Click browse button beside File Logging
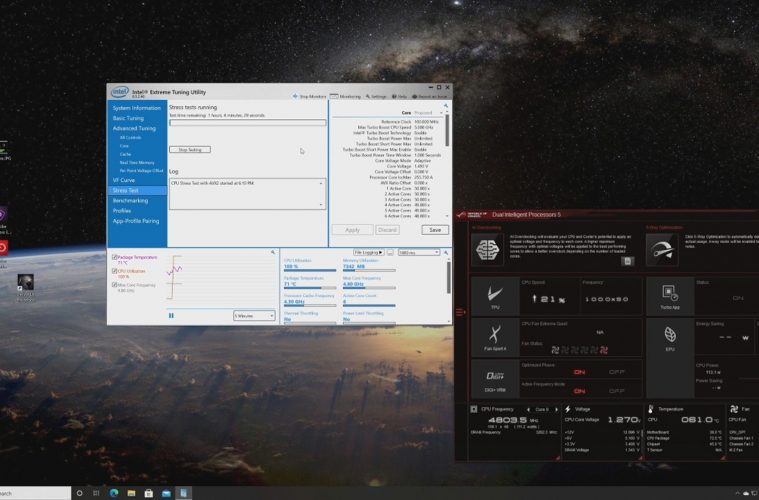The image size is (759, 500). tap(390, 252)
